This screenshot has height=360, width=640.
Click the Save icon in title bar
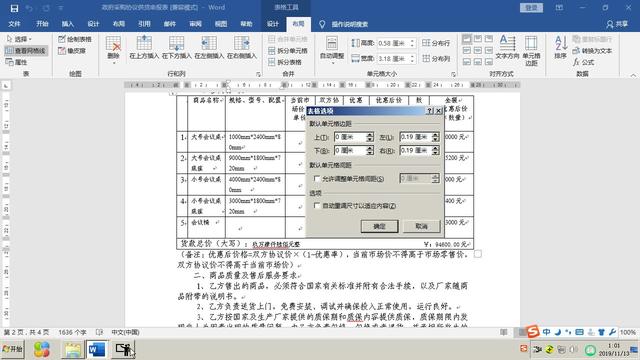pyautogui.click(x=14, y=8)
